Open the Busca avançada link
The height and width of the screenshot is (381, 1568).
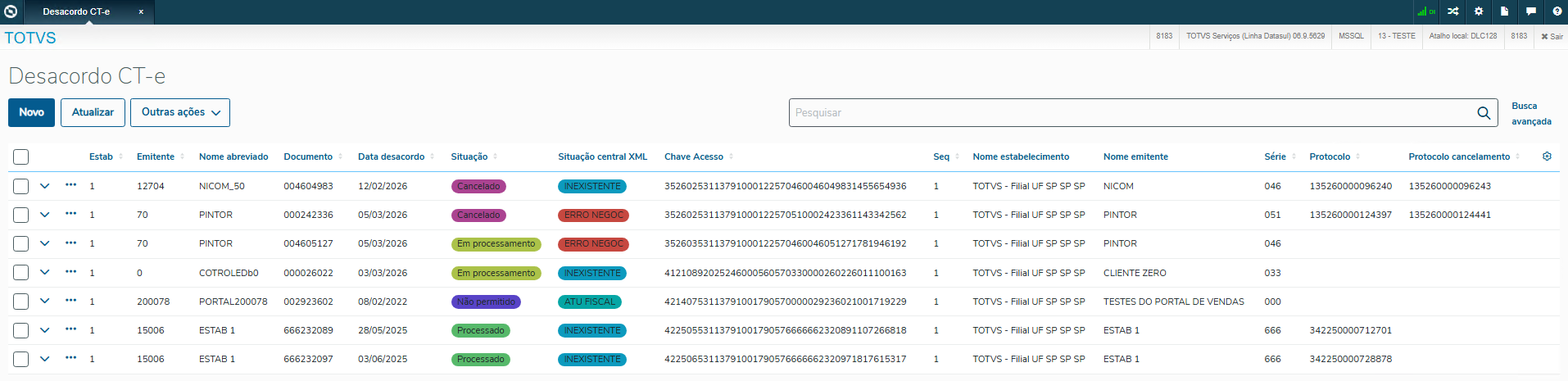coord(1531,114)
